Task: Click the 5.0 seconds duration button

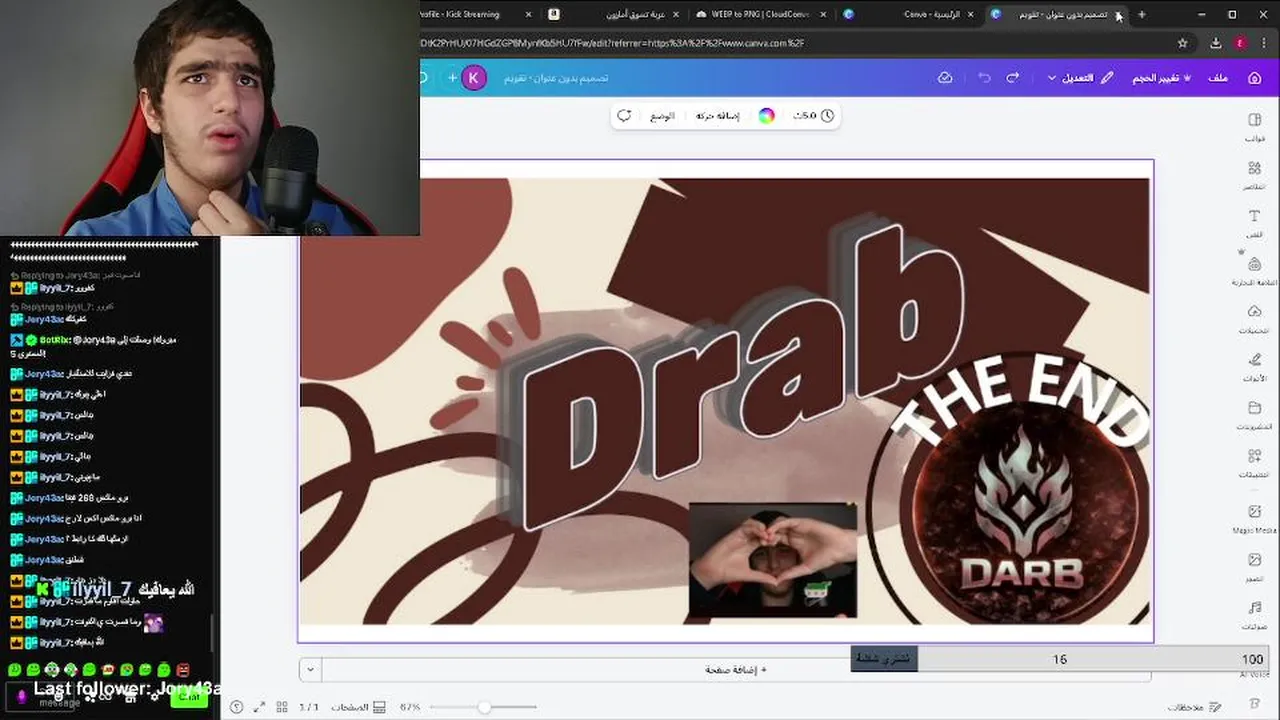Action: coord(813,116)
